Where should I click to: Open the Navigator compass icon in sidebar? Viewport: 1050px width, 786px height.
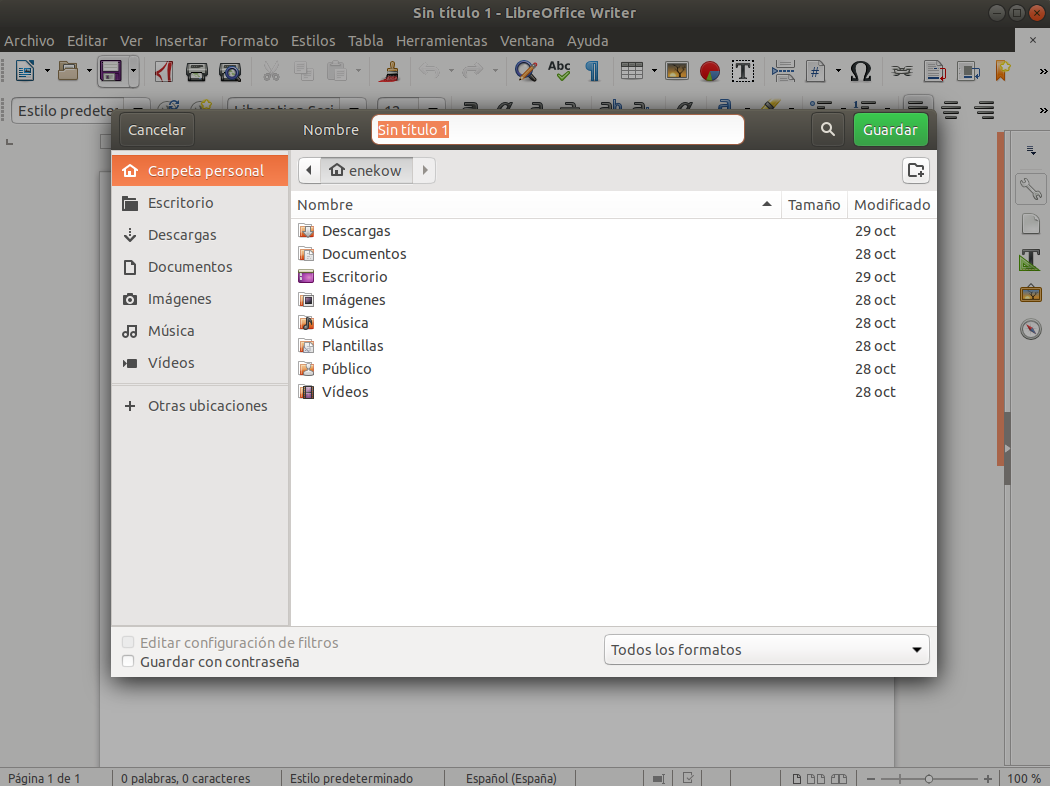(x=1030, y=329)
